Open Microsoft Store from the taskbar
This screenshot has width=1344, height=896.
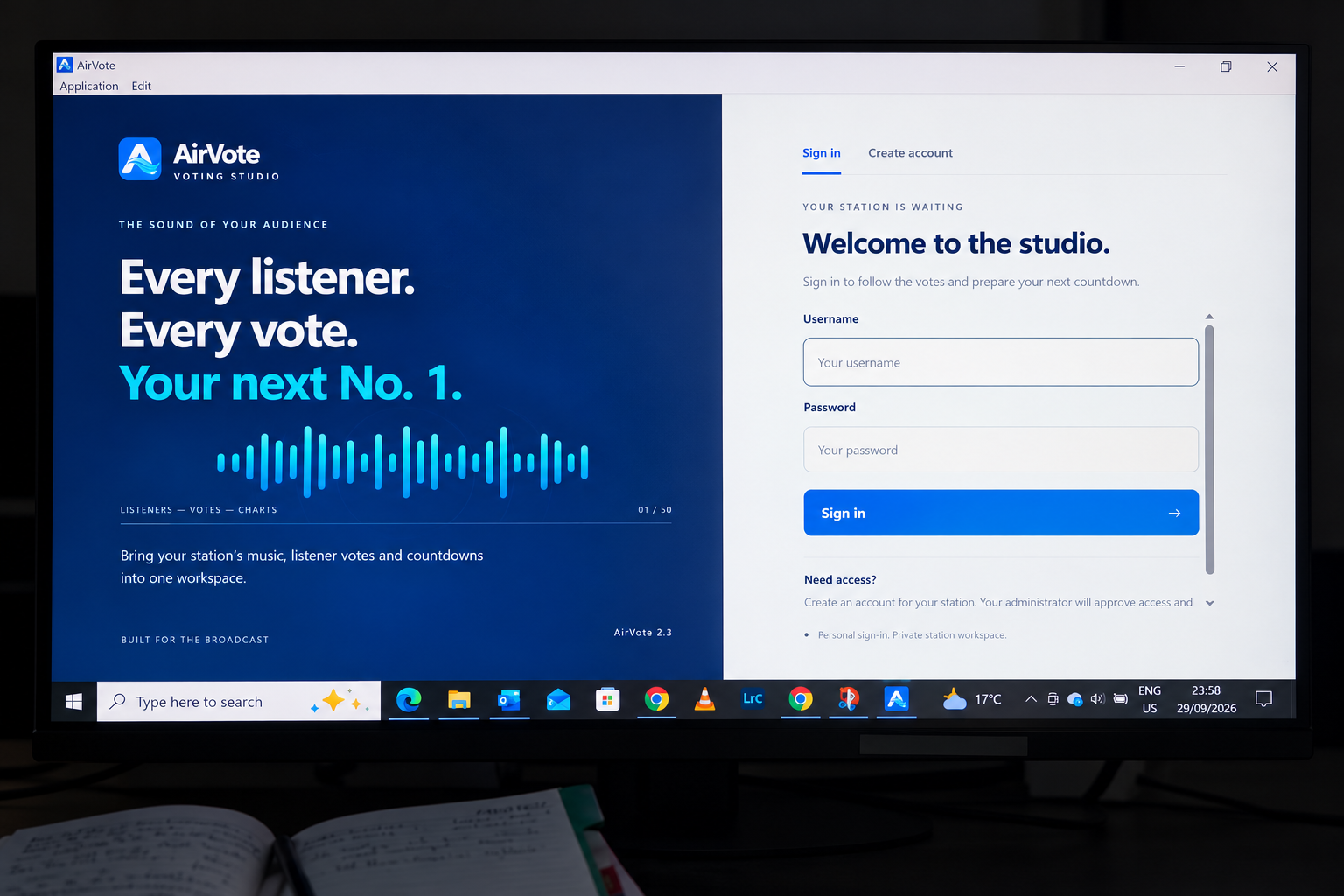coord(607,699)
